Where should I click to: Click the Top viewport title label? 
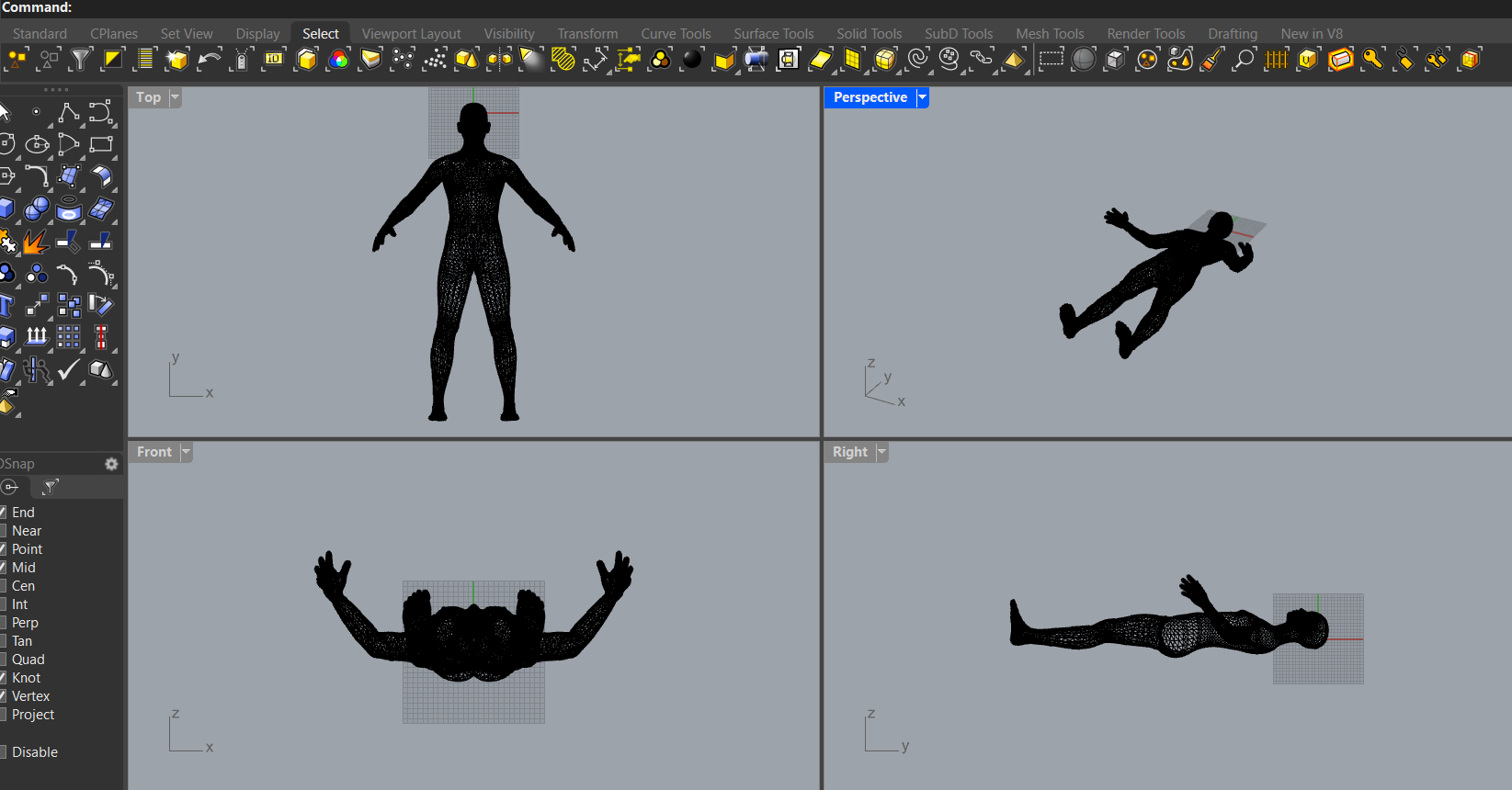click(149, 97)
